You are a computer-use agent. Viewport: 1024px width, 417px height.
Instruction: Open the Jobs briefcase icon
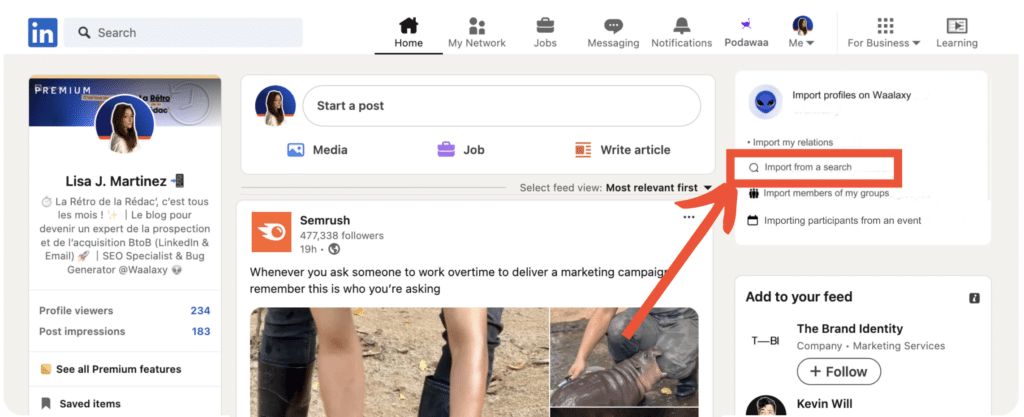(545, 26)
